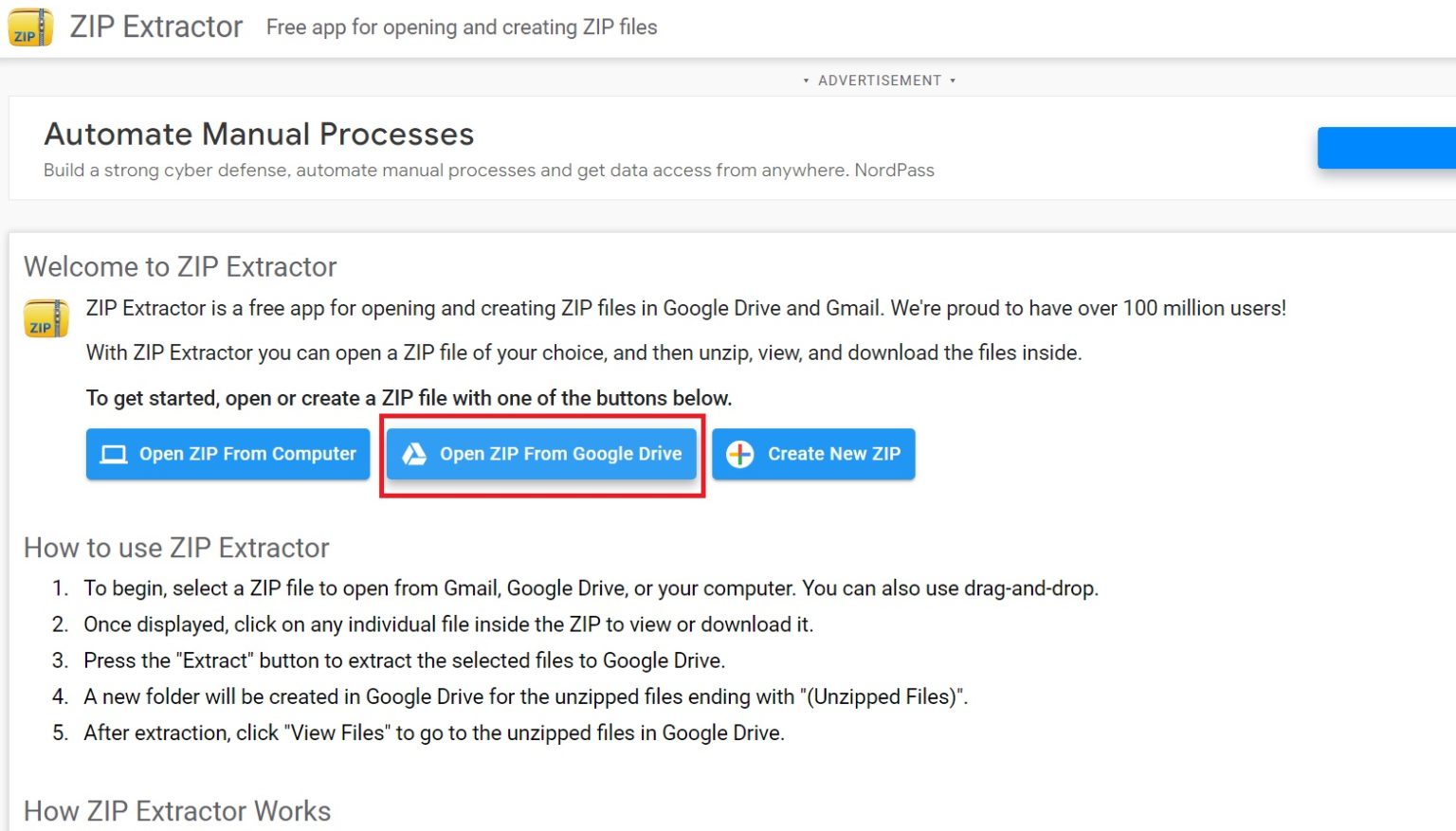Open a ZIP file from Google Drive

click(x=541, y=454)
